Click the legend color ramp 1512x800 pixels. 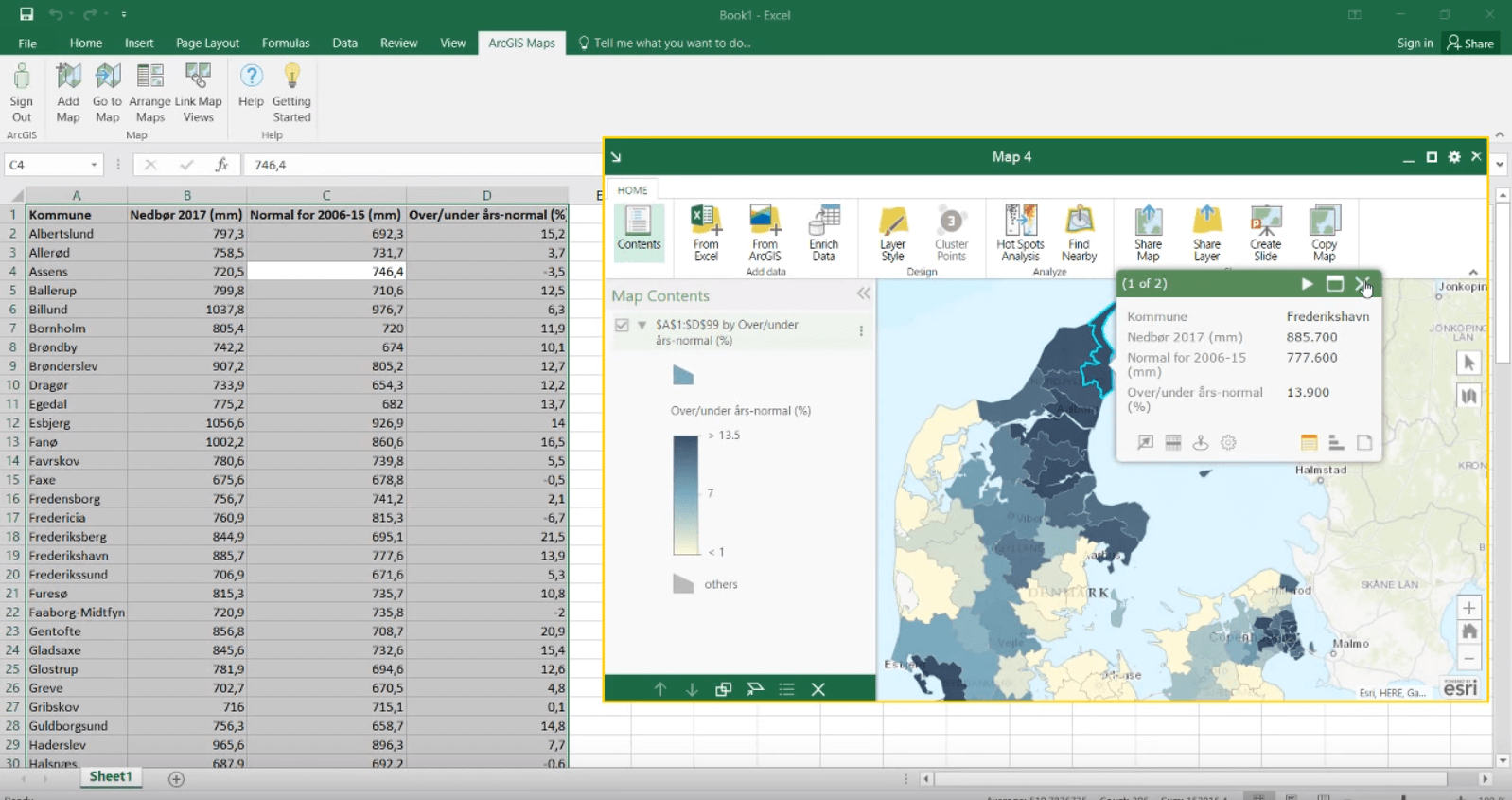(x=685, y=494)
